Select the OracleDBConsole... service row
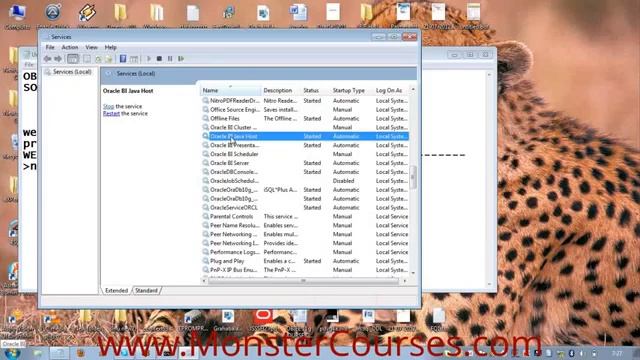This screenshot has width=640, height=360. coord(305,172)
